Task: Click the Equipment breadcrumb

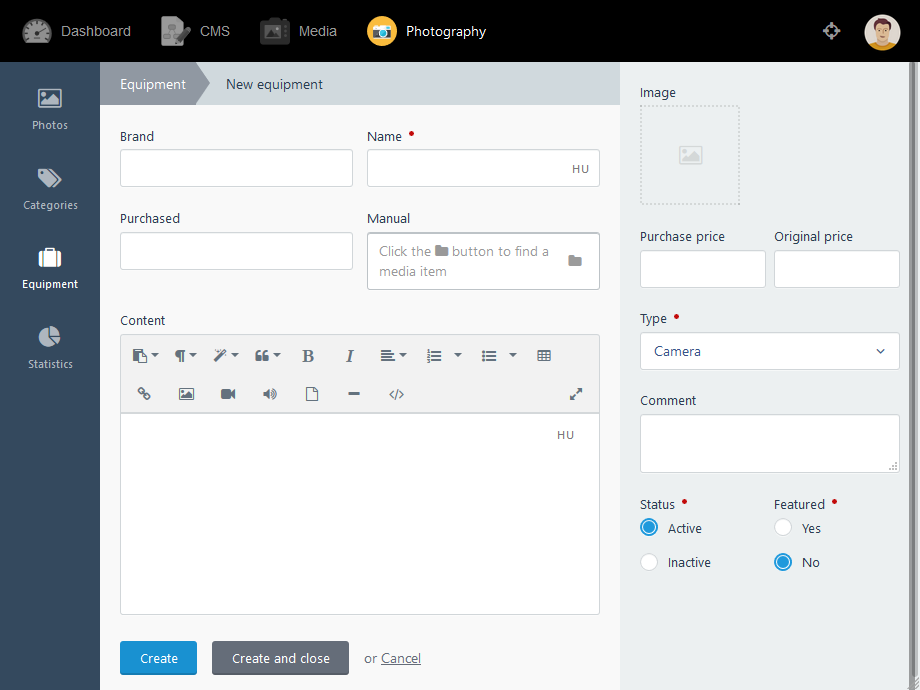Action: pos(153,84)
